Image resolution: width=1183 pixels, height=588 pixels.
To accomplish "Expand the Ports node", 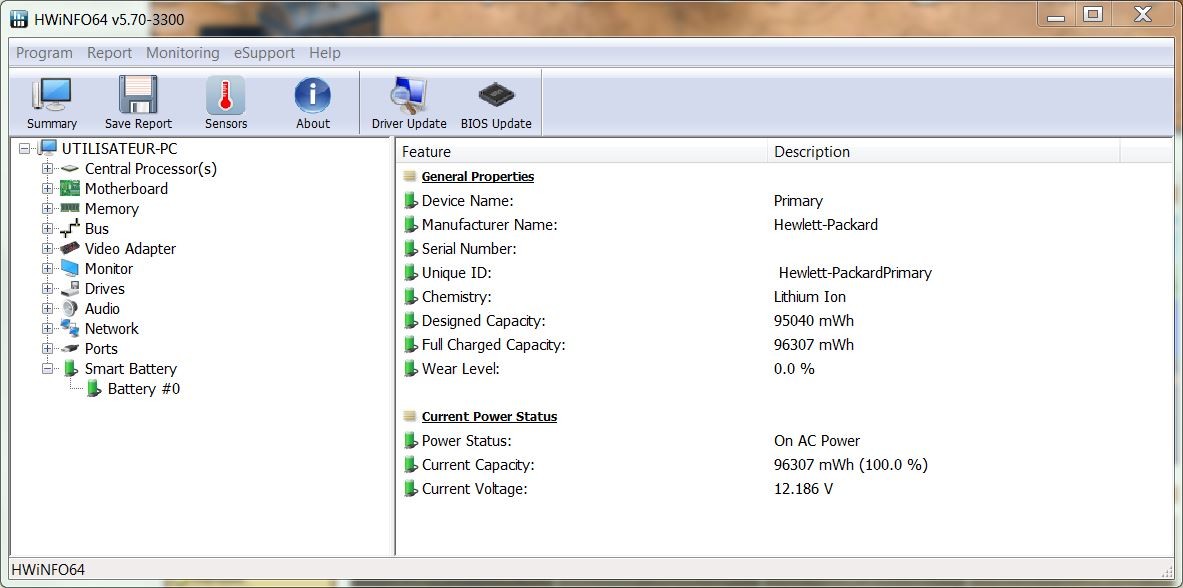I will pyautogui.click(x=48, y=348).
